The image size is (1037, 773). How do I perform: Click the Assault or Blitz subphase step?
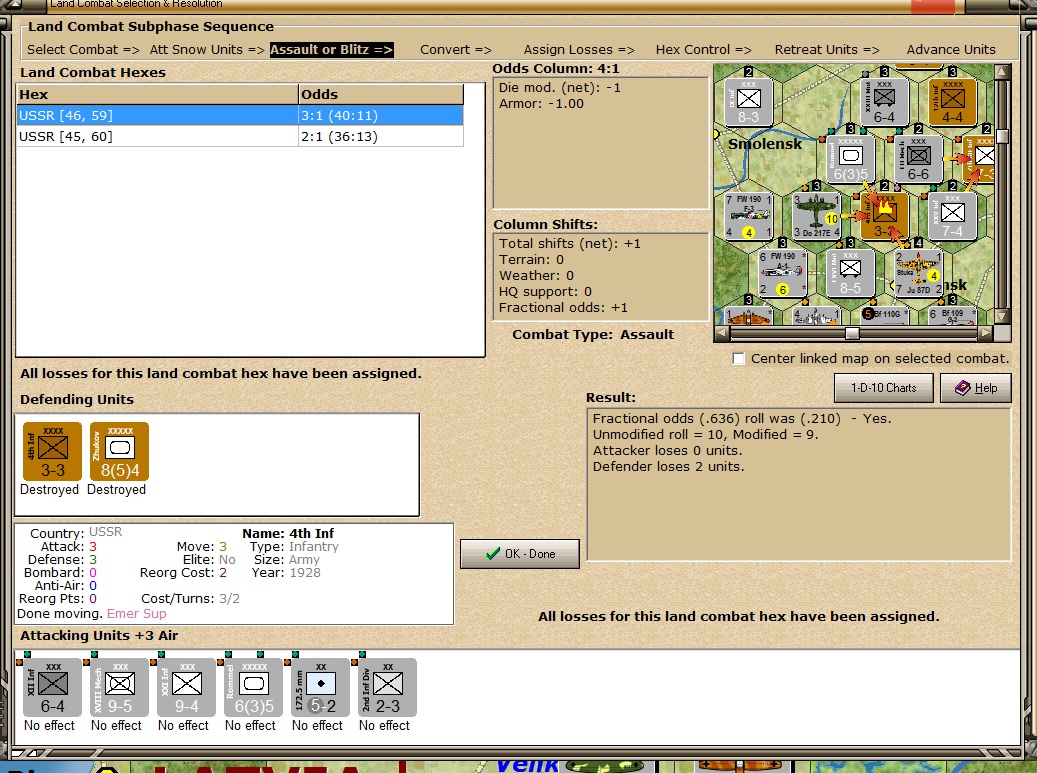click(331, 50)
